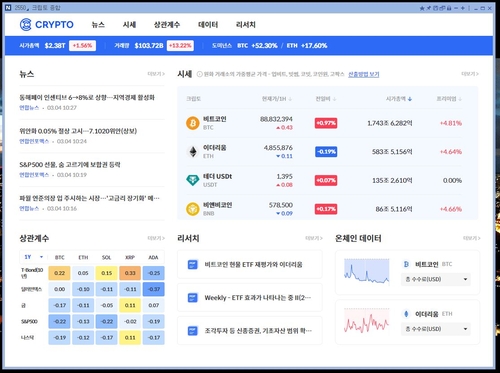The width and height of the screenshot is (500, 373).
Task: Sort by 프리미엄 column arrow
Action: (x=460, y=99)
